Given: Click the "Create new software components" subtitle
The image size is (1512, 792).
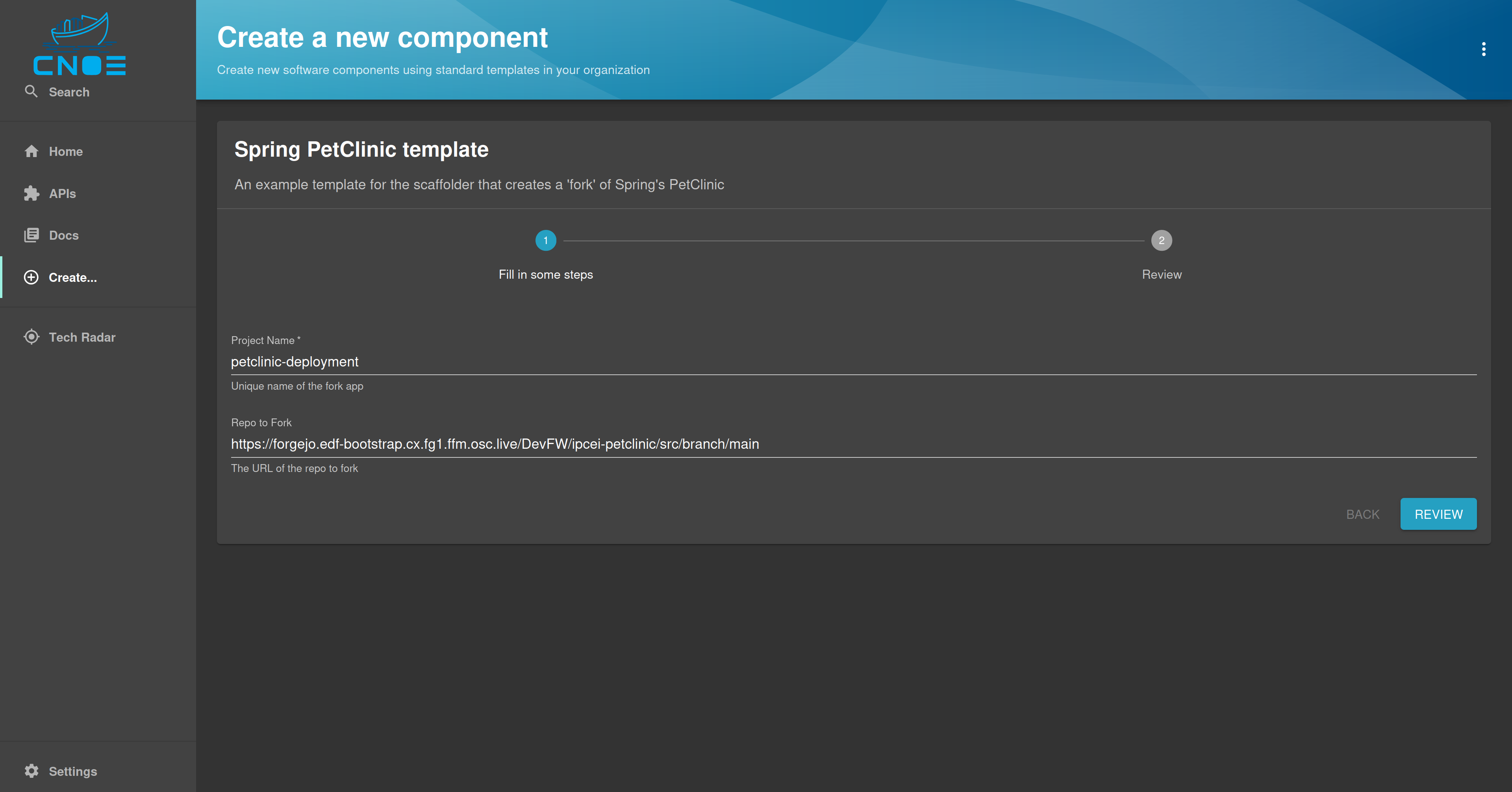Looking at the screenshot, I should coord(433,70).
